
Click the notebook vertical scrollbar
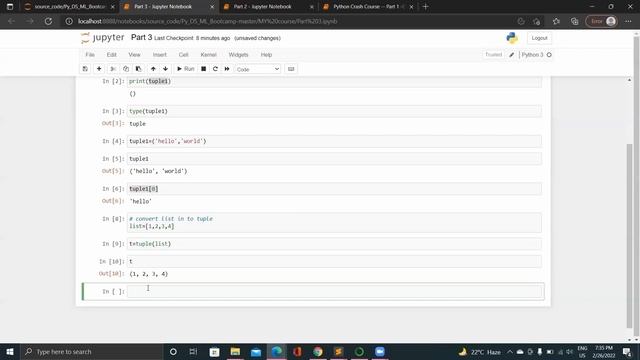629,235
